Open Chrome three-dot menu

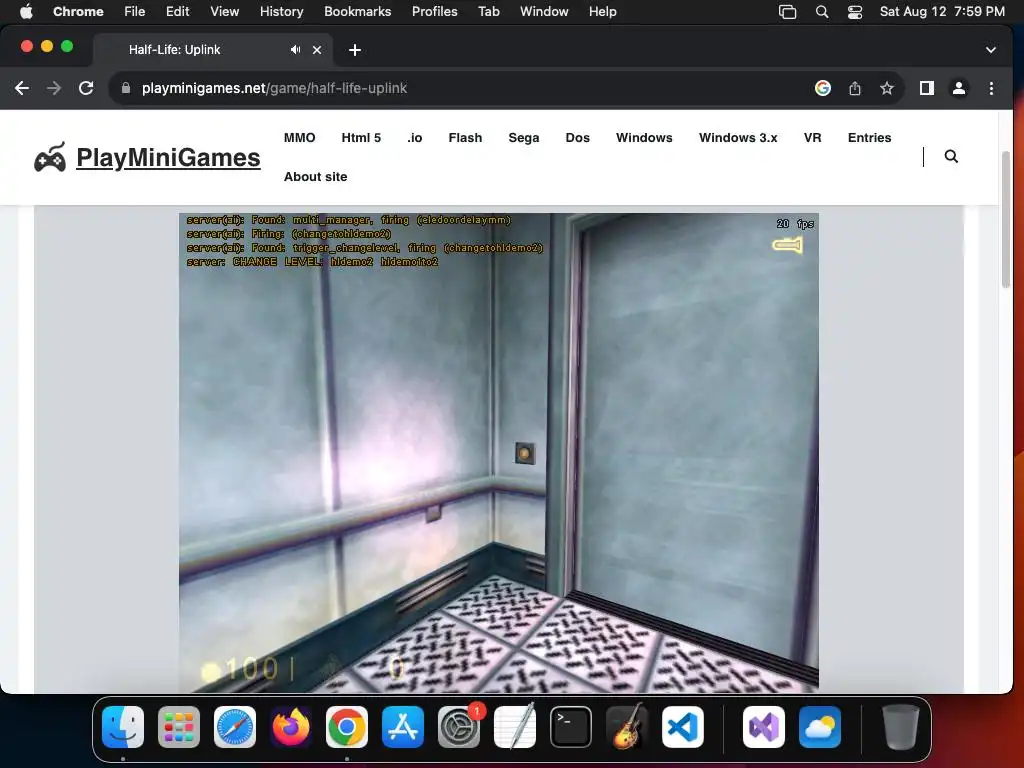(x=991, y=88)
